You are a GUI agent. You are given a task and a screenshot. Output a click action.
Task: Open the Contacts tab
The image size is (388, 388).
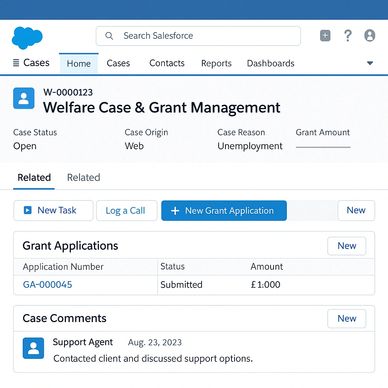[x=167, y=63]
